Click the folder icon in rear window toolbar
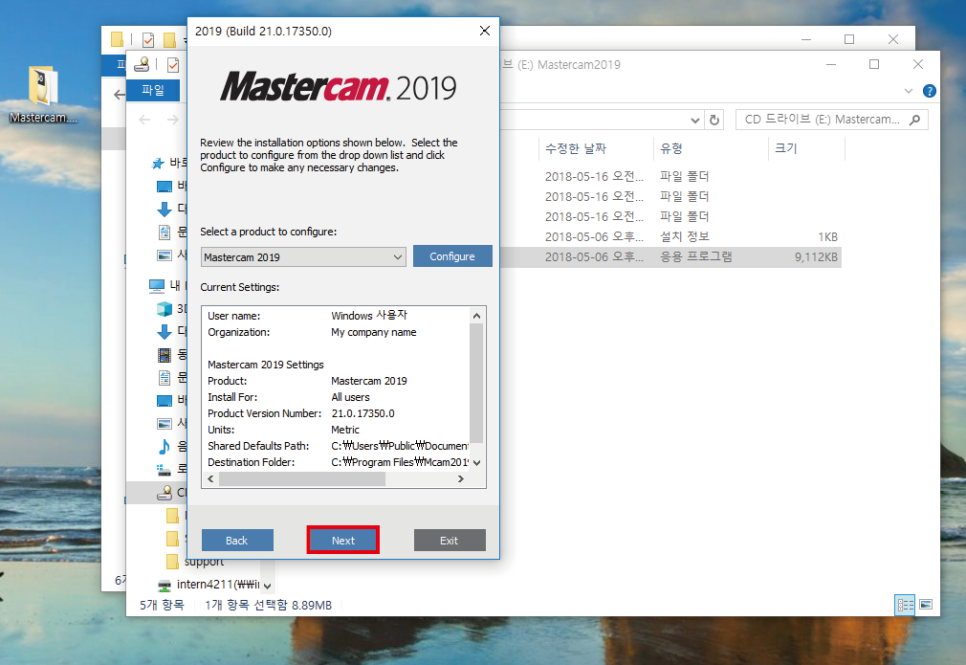Viewport: 966px width, 665px height. tap(169, 40)
